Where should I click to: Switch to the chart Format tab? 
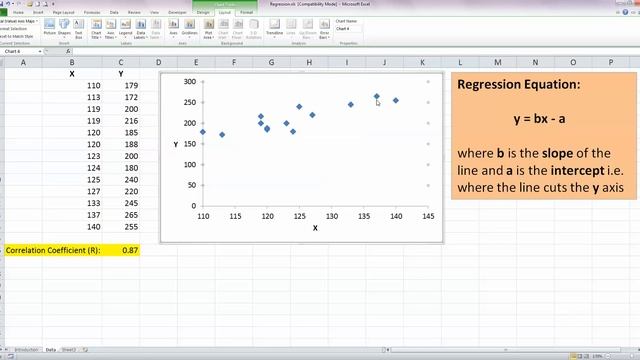coord(247,12)
